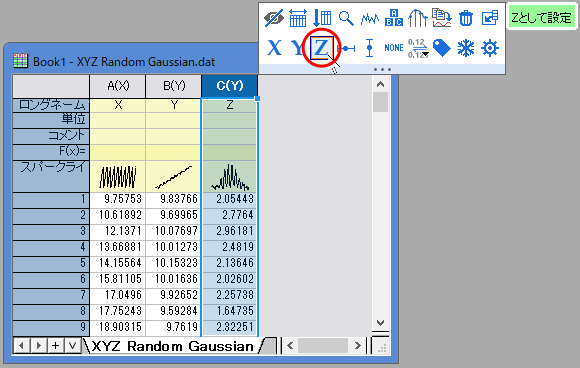Click the blue tag label icon

coord(442,48)
